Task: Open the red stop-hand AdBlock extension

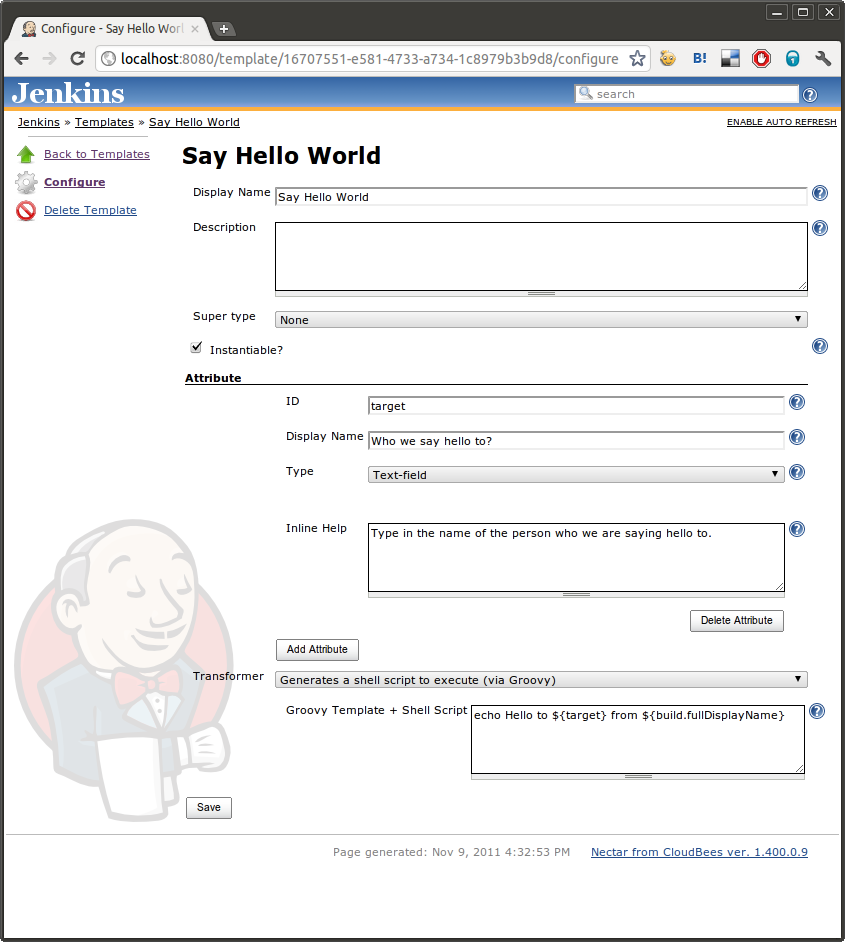Action: [761, 58]
